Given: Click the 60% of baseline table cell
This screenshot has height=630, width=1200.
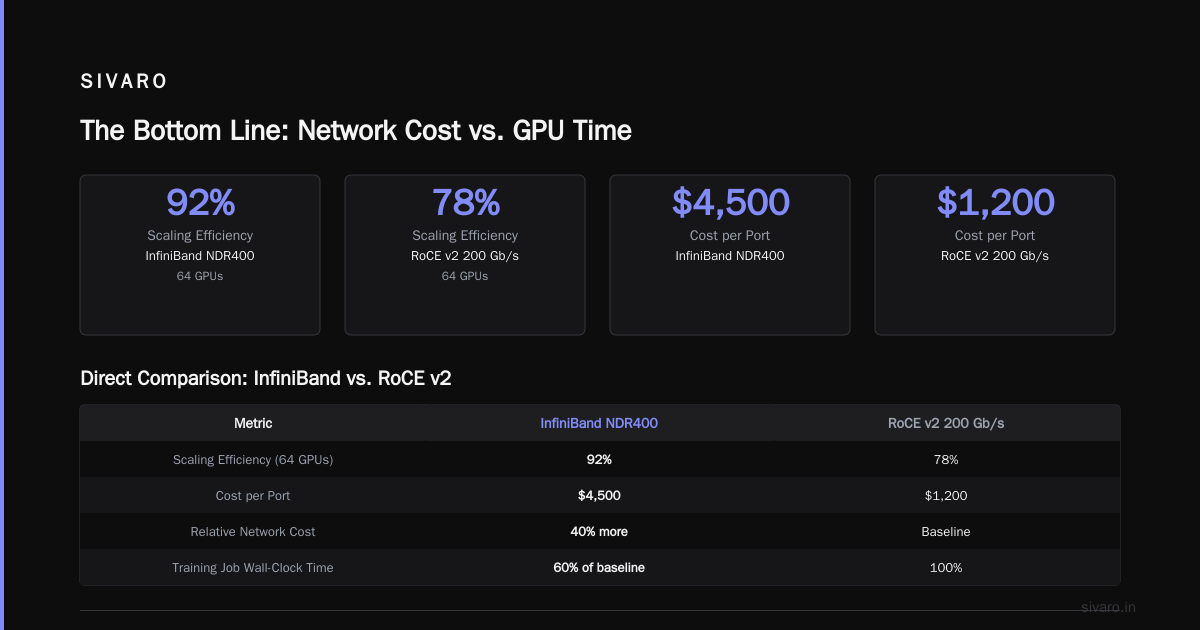Looking at the screenshot, I should click(x=599, y=568).
